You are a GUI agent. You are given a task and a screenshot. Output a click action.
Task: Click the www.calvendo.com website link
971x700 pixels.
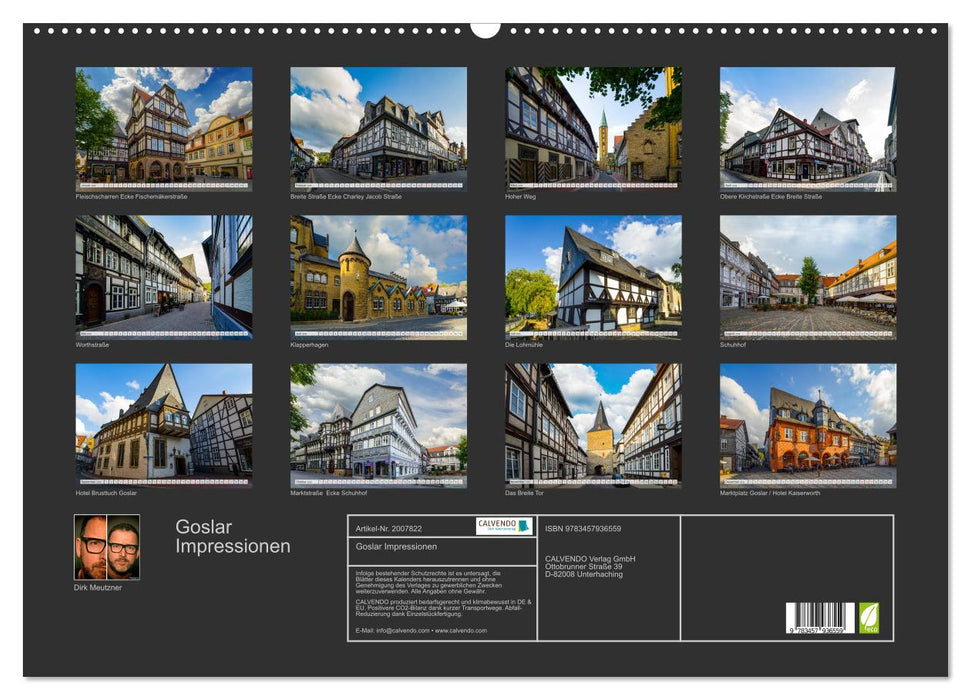click(x=460, y=632)
